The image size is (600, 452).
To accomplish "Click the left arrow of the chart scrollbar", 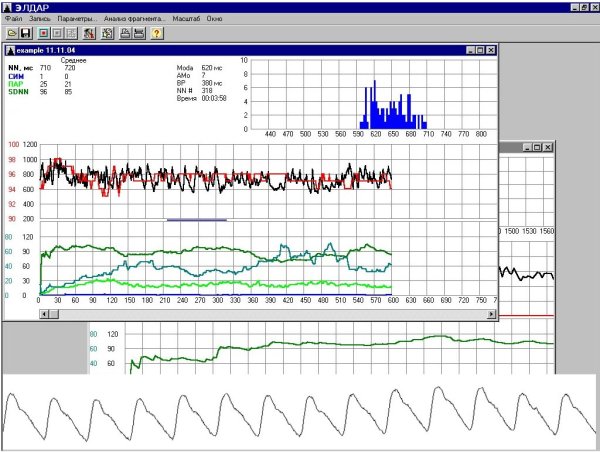I will [44, 314].
